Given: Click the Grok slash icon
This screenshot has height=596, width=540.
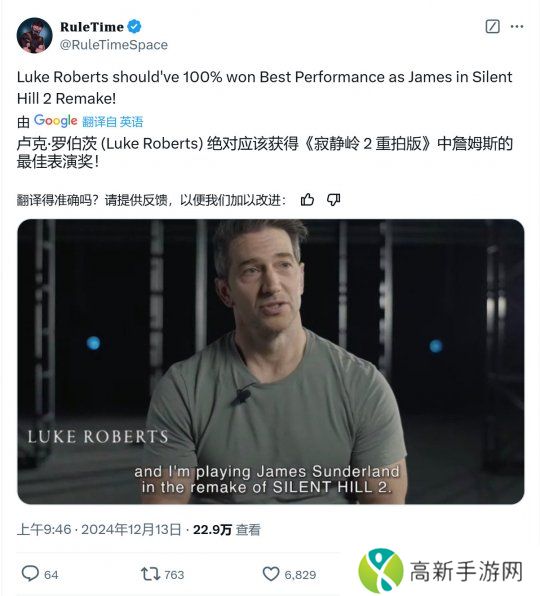Looking at the screenshot, I should pos(492,26).
